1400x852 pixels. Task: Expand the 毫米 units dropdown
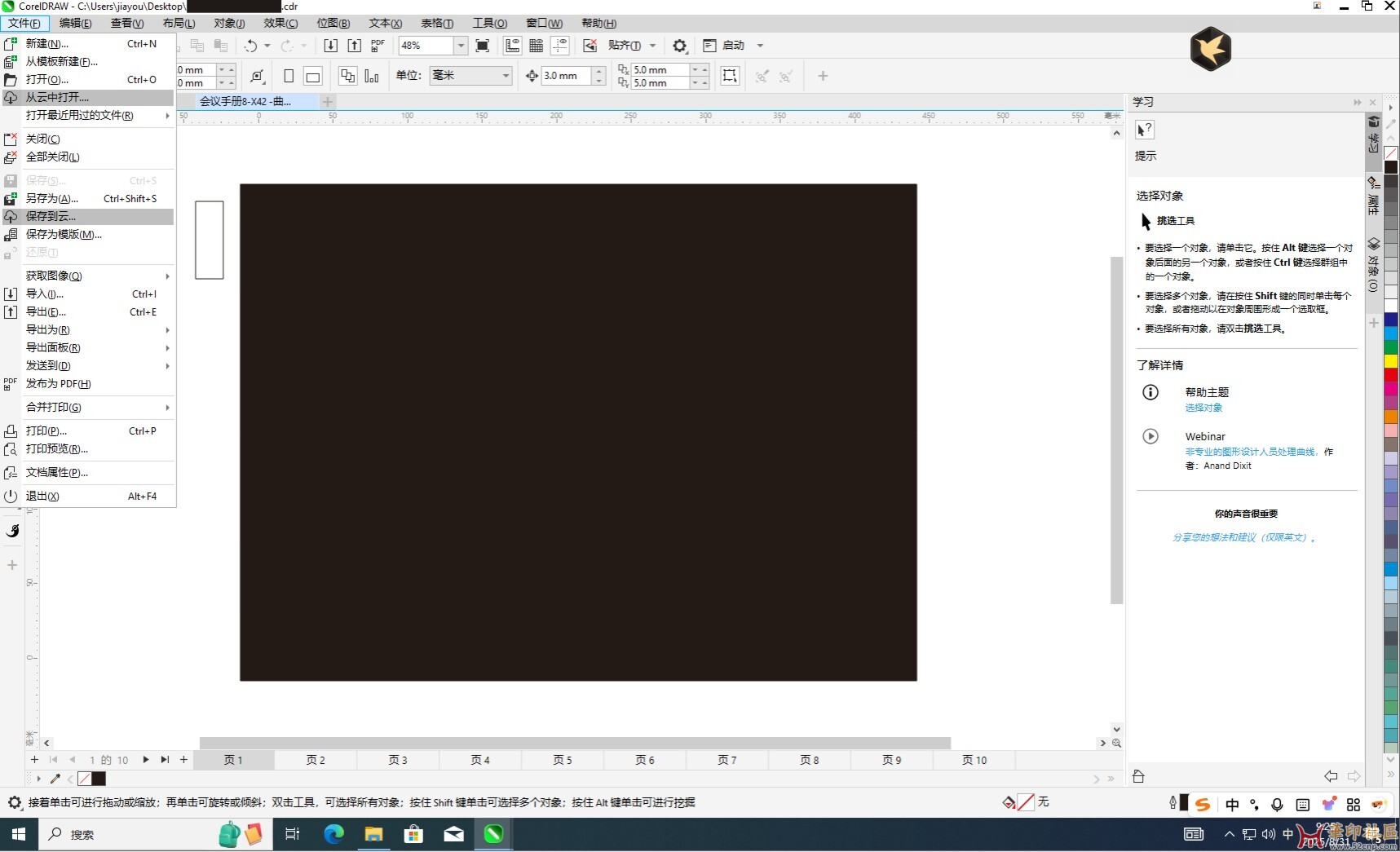coord(506,76)
